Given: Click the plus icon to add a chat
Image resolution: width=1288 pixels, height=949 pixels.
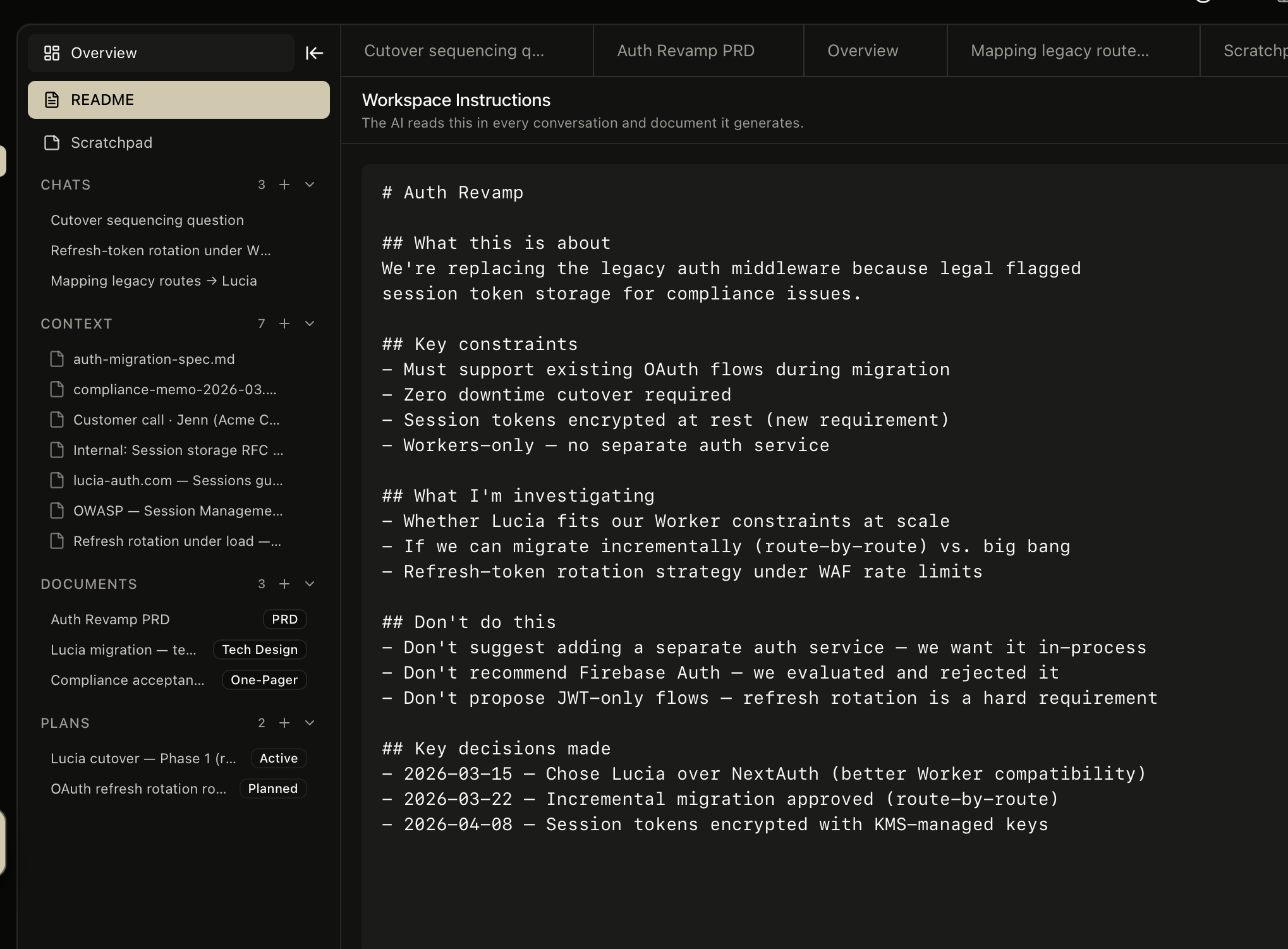Looking at the screenshot, I should click(284, 184).
